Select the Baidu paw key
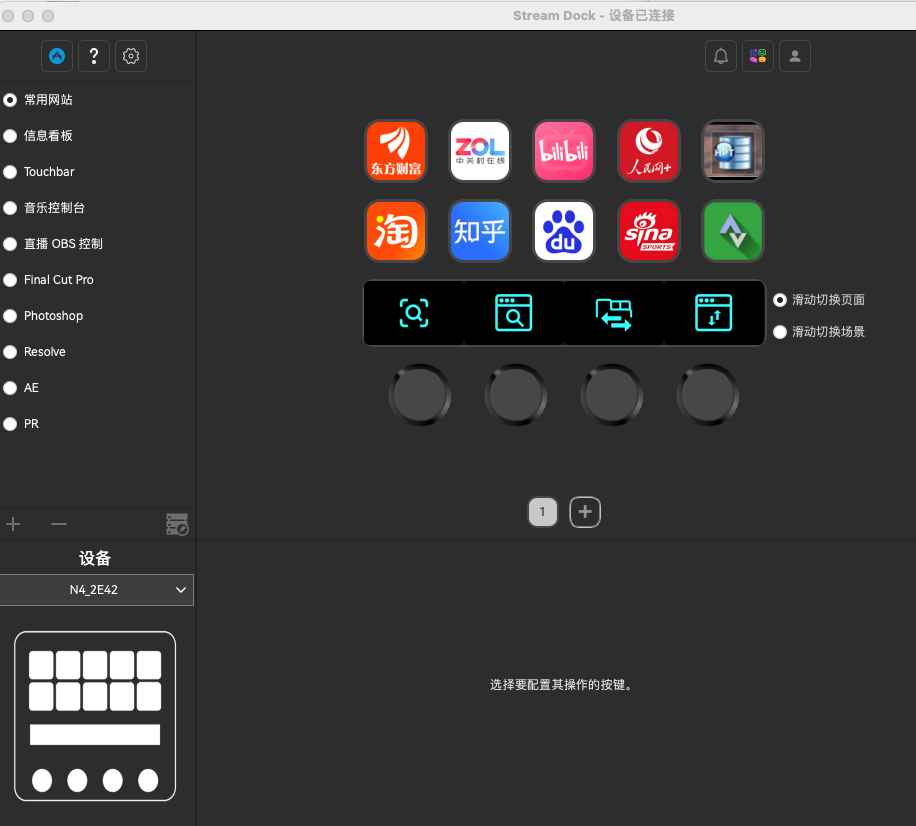Image resolution: width=916 pixels, height=826 pixels. pyautogui.click(x=564, y=231)
